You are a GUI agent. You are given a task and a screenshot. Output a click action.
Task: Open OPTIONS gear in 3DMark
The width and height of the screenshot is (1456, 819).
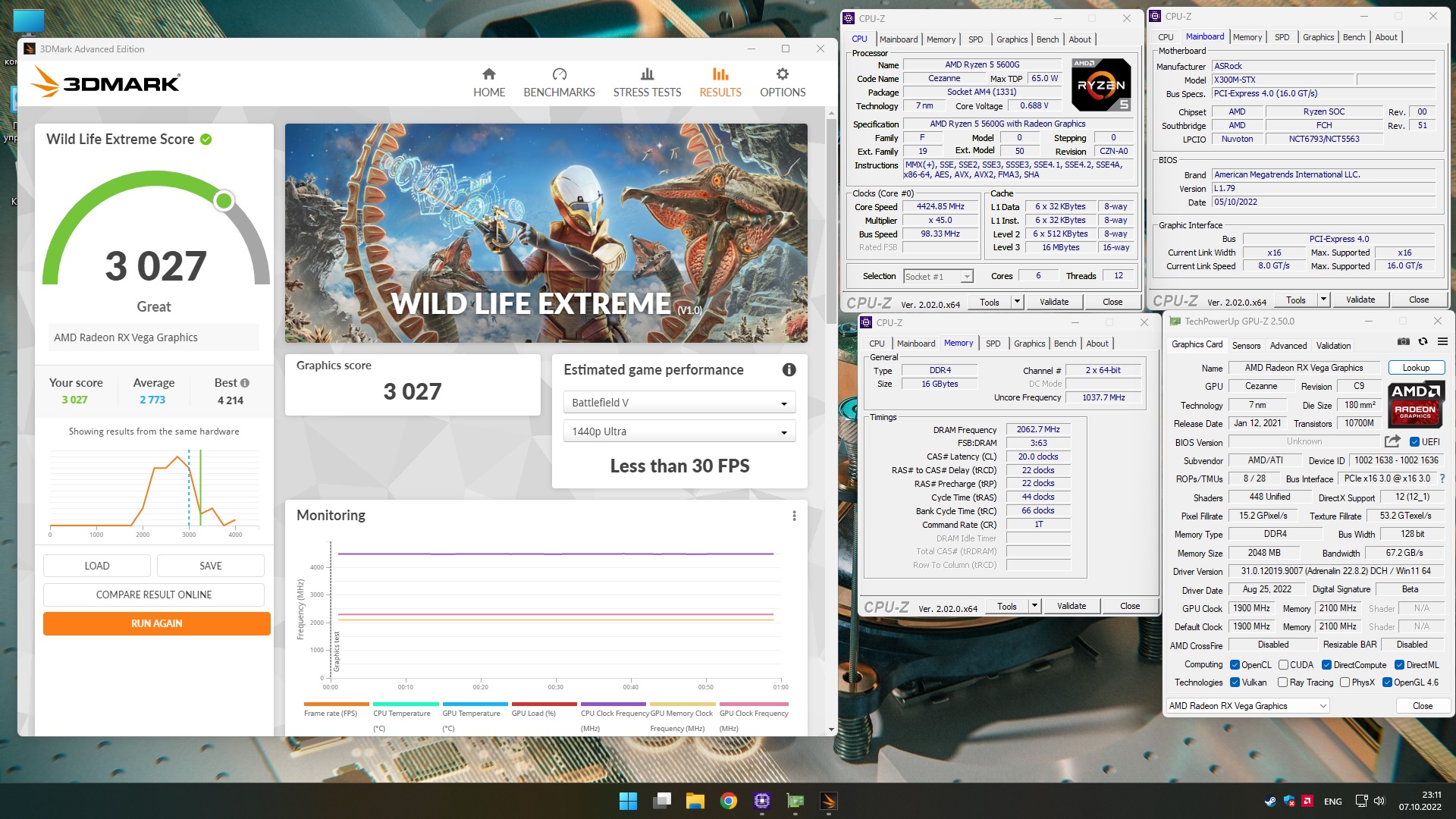tap(783, 83)
